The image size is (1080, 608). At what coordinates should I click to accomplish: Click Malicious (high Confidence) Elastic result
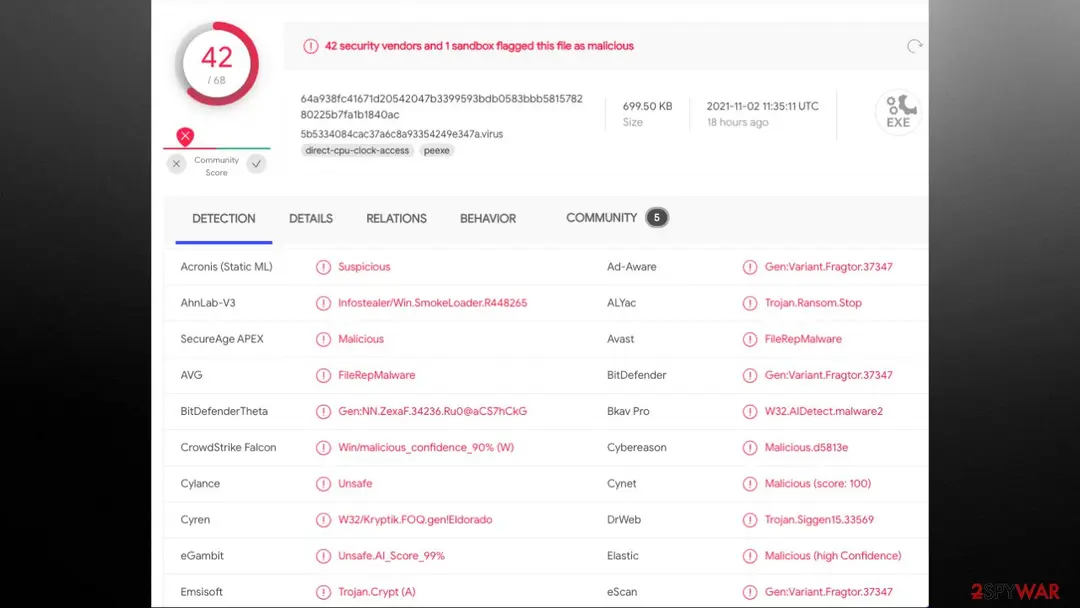pyautogui.click(x=833, y=556)
